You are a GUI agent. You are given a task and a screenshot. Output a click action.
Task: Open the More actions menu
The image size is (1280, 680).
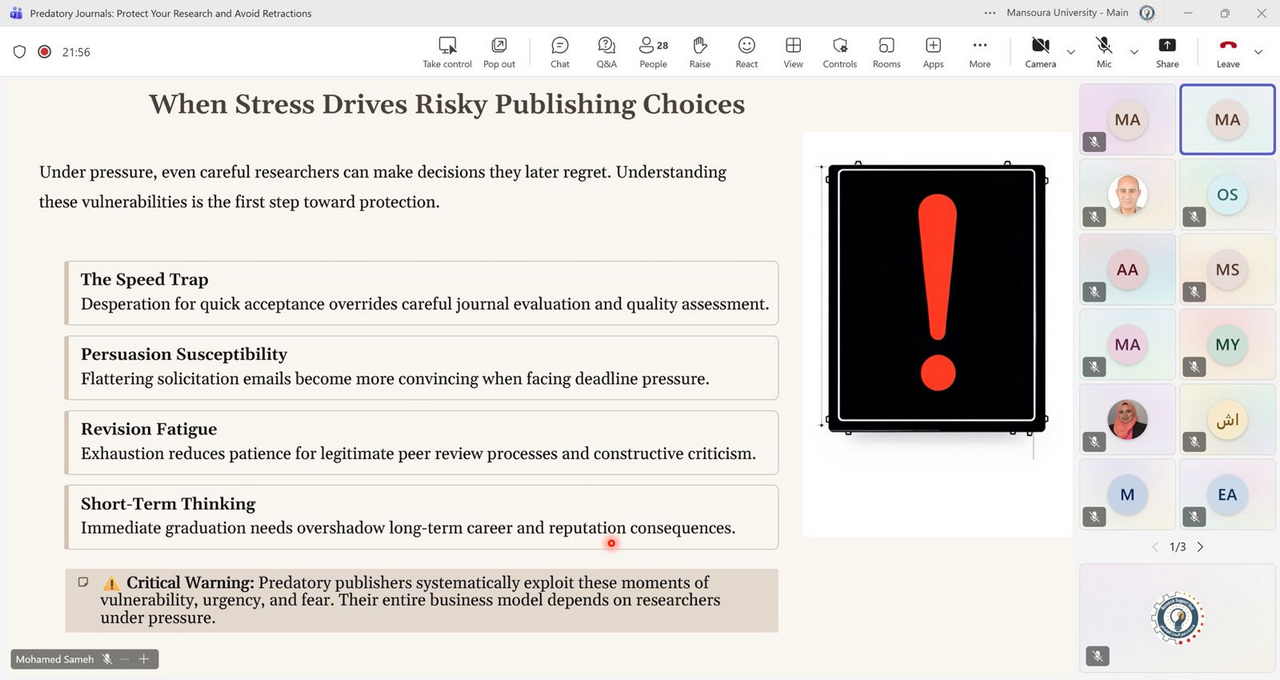(x=980, y=52)
